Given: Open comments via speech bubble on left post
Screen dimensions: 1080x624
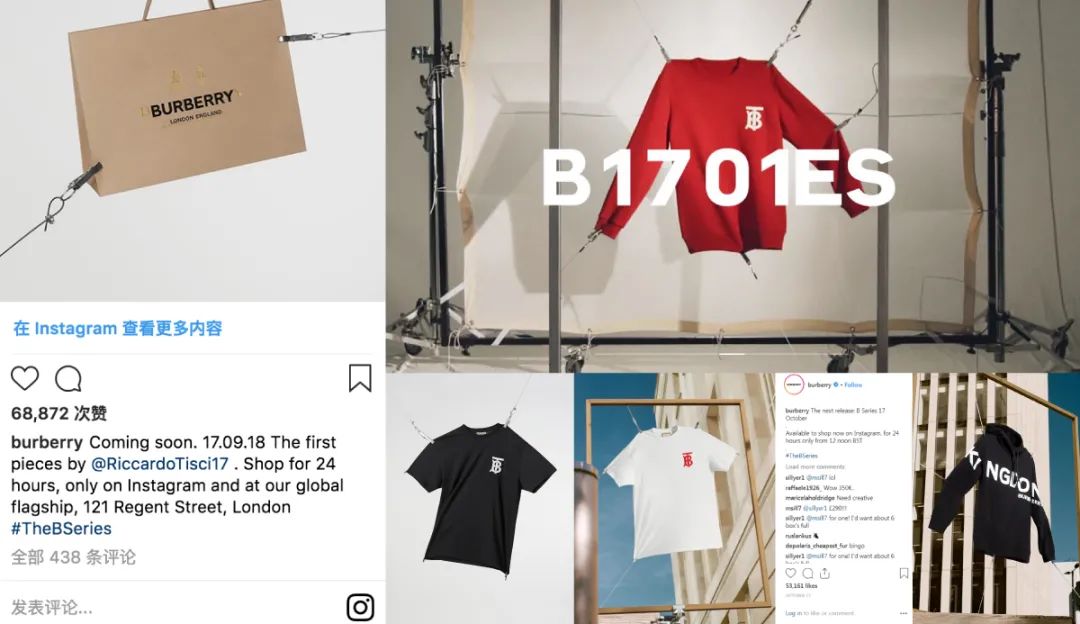Looking at the screenshot, I should coord(68,378).
